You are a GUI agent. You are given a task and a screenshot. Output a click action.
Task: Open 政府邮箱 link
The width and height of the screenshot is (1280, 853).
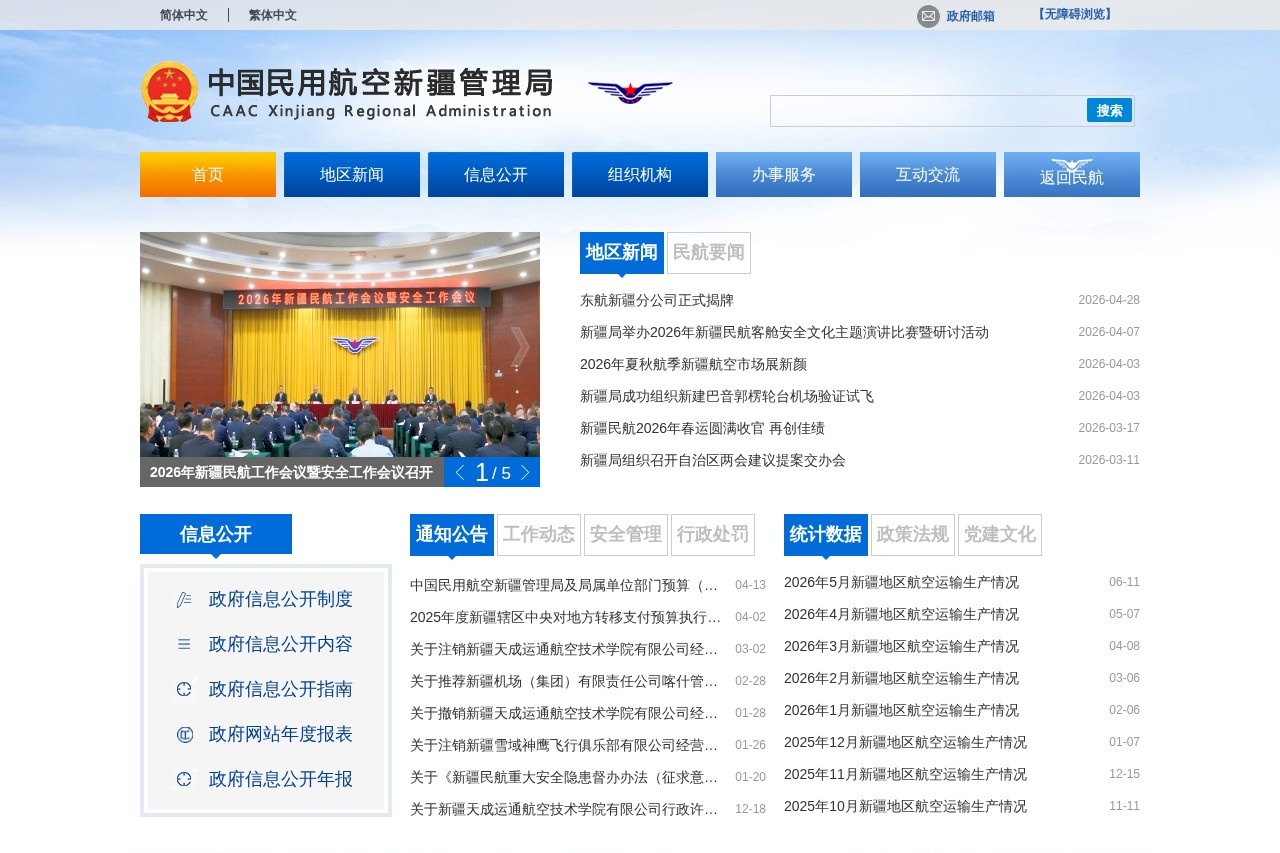tap(970, 16)
